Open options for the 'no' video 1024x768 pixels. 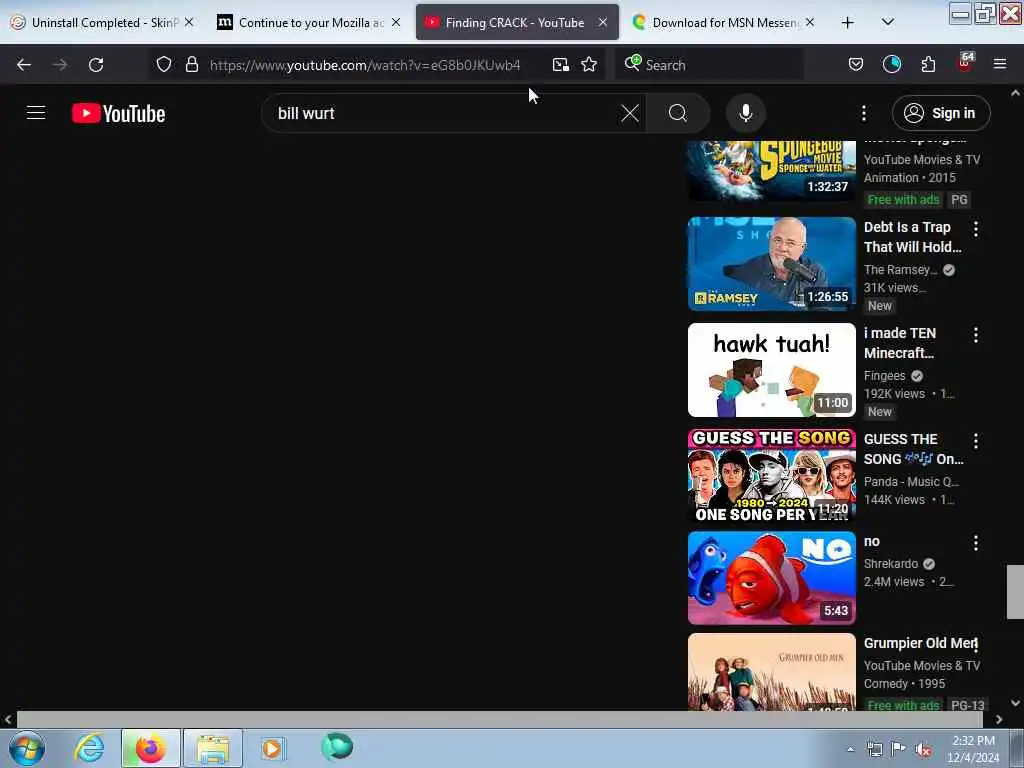click(976, 543)
